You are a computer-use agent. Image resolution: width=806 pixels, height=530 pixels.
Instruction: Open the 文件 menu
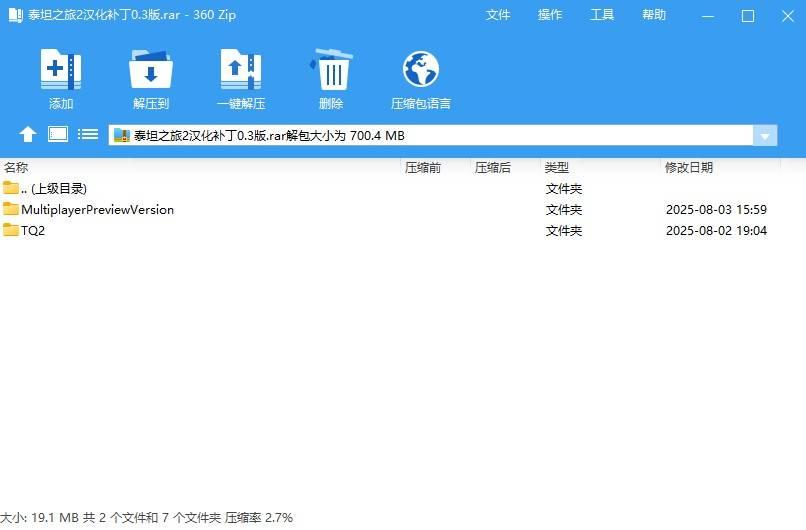[x=498, y=15]
